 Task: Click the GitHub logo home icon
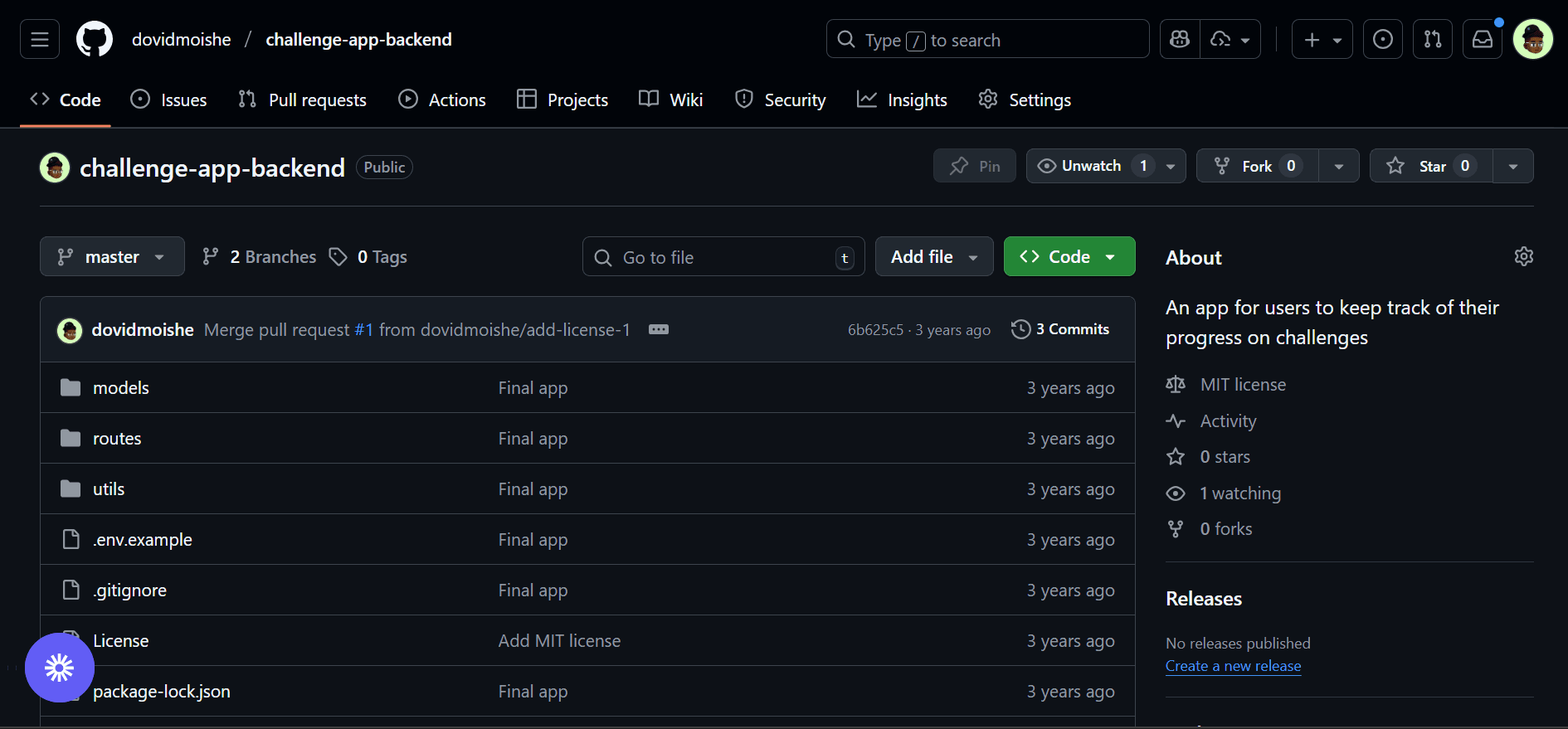[x=95, y=39]
